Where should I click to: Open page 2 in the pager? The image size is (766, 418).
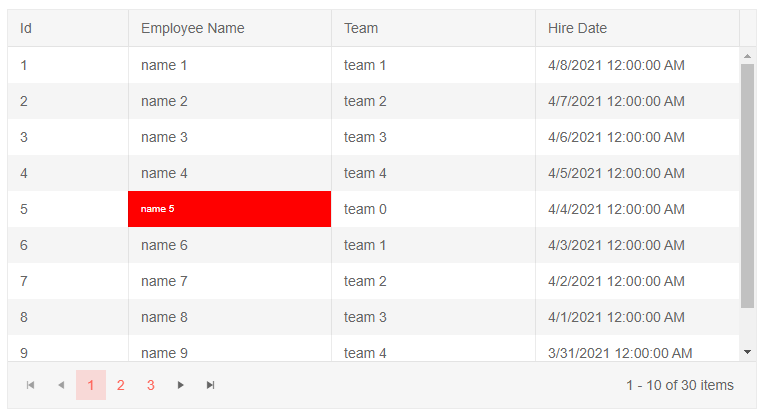click(x=120, y=385)
